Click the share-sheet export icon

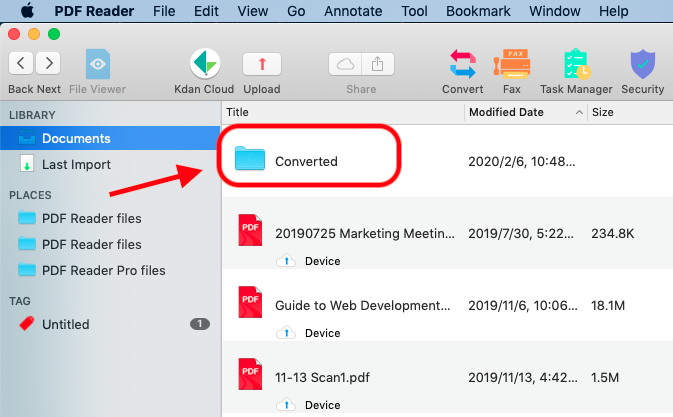[378, 64]
